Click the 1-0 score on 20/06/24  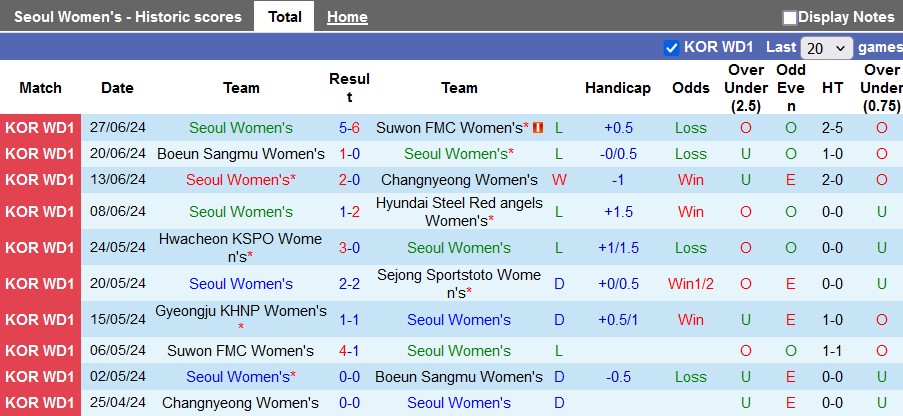click(349, 154)
